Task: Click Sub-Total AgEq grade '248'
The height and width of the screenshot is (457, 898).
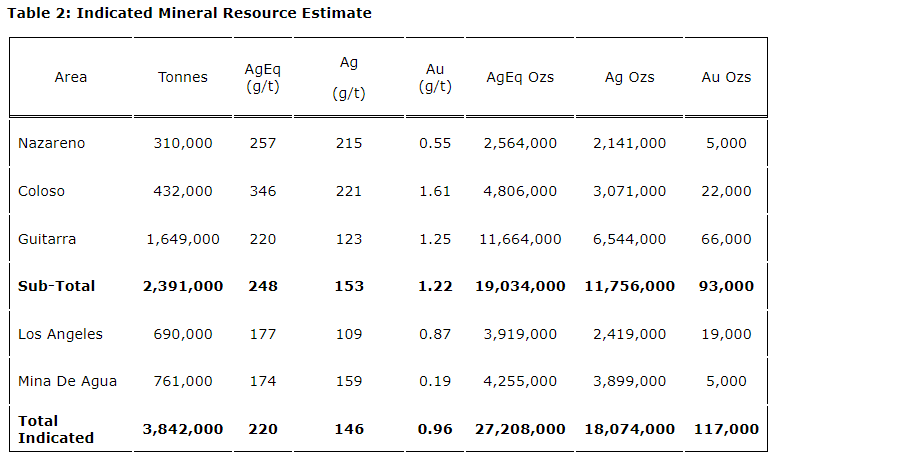Action: pos(263,286)
